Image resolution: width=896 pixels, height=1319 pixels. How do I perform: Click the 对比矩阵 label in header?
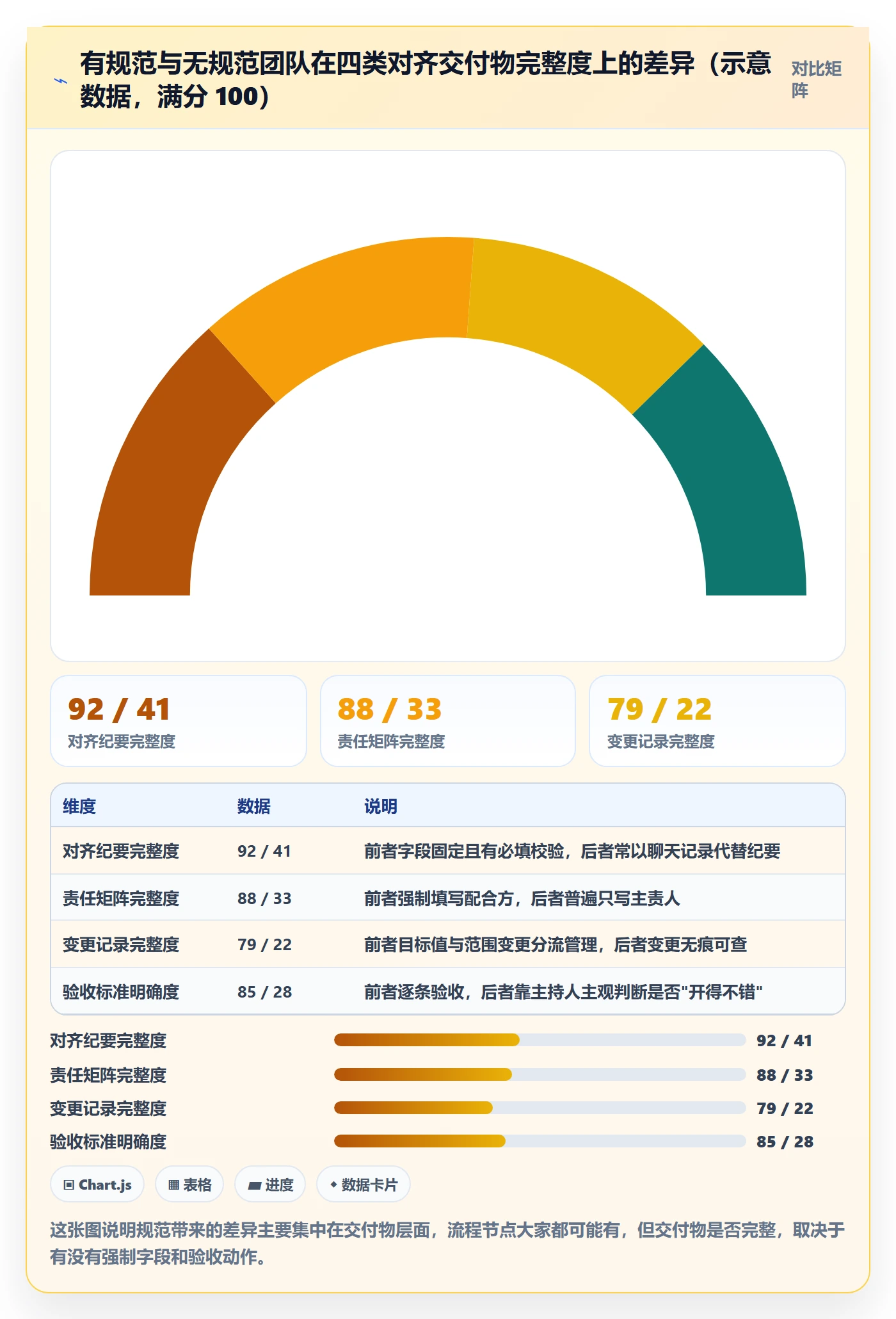pyautogui.click(x=816, y=79)
